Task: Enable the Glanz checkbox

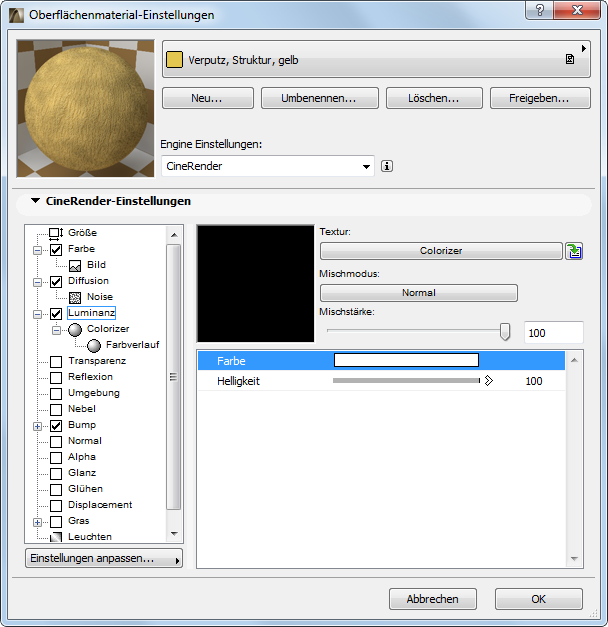Action: pyautogui.click(x=56, y=474)
